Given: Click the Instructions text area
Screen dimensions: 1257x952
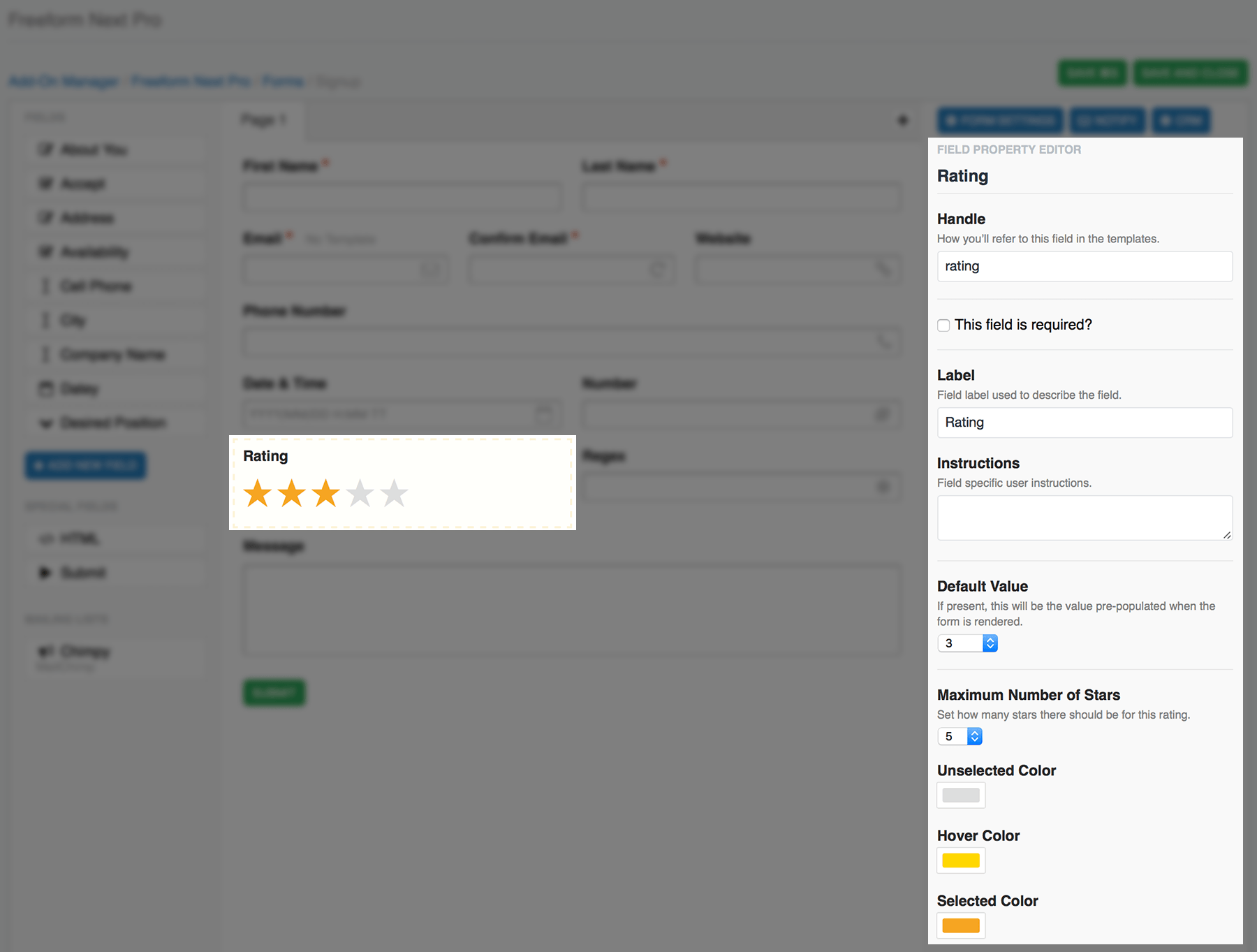Looking at the screenshot, I should (x=1085, y=518).
